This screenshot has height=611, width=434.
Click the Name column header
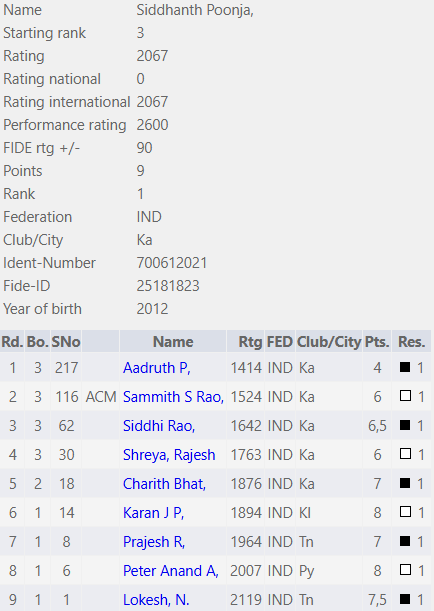tap(173, 342)
